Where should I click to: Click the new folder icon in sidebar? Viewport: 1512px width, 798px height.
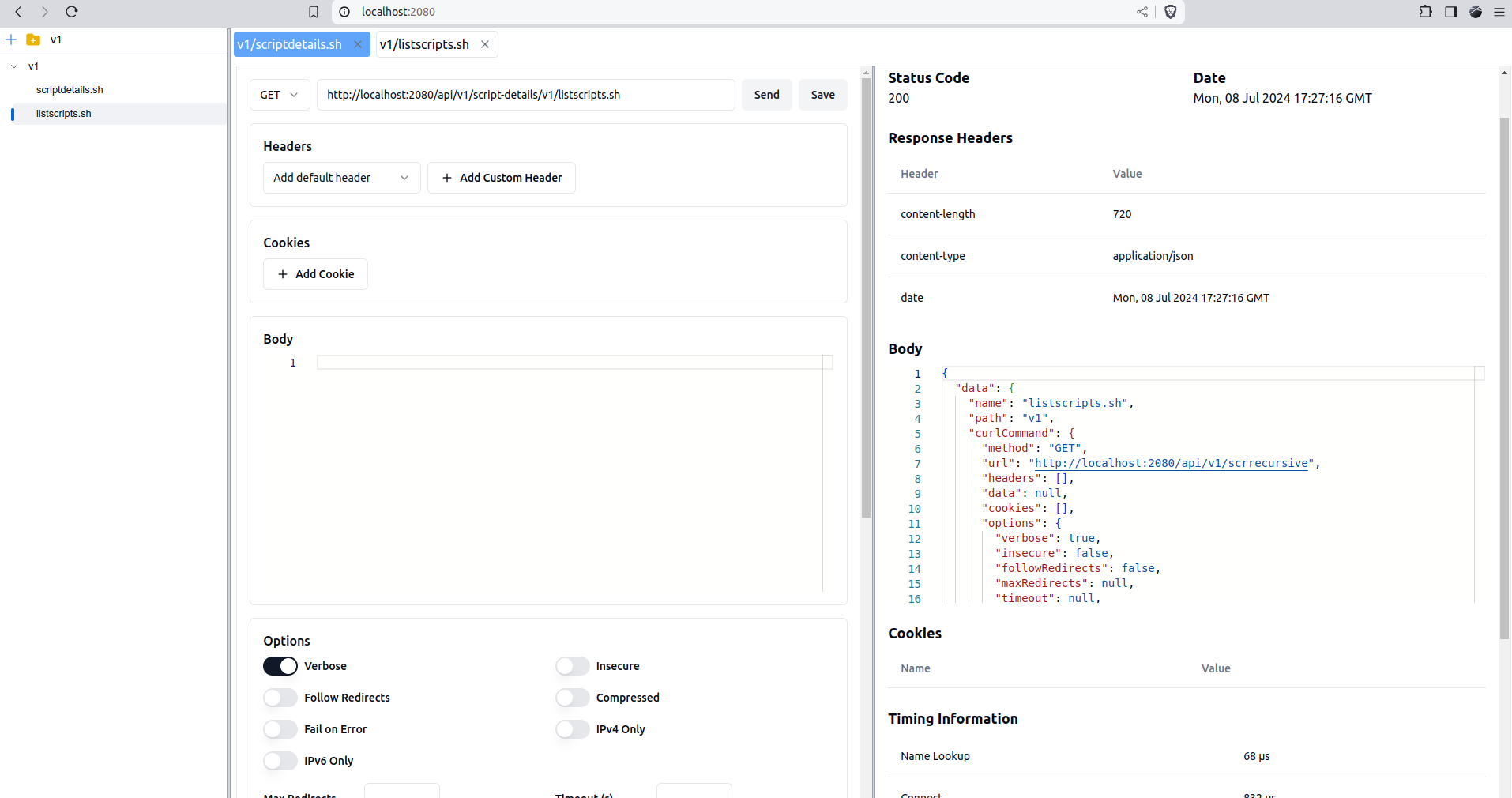[33, 40]
